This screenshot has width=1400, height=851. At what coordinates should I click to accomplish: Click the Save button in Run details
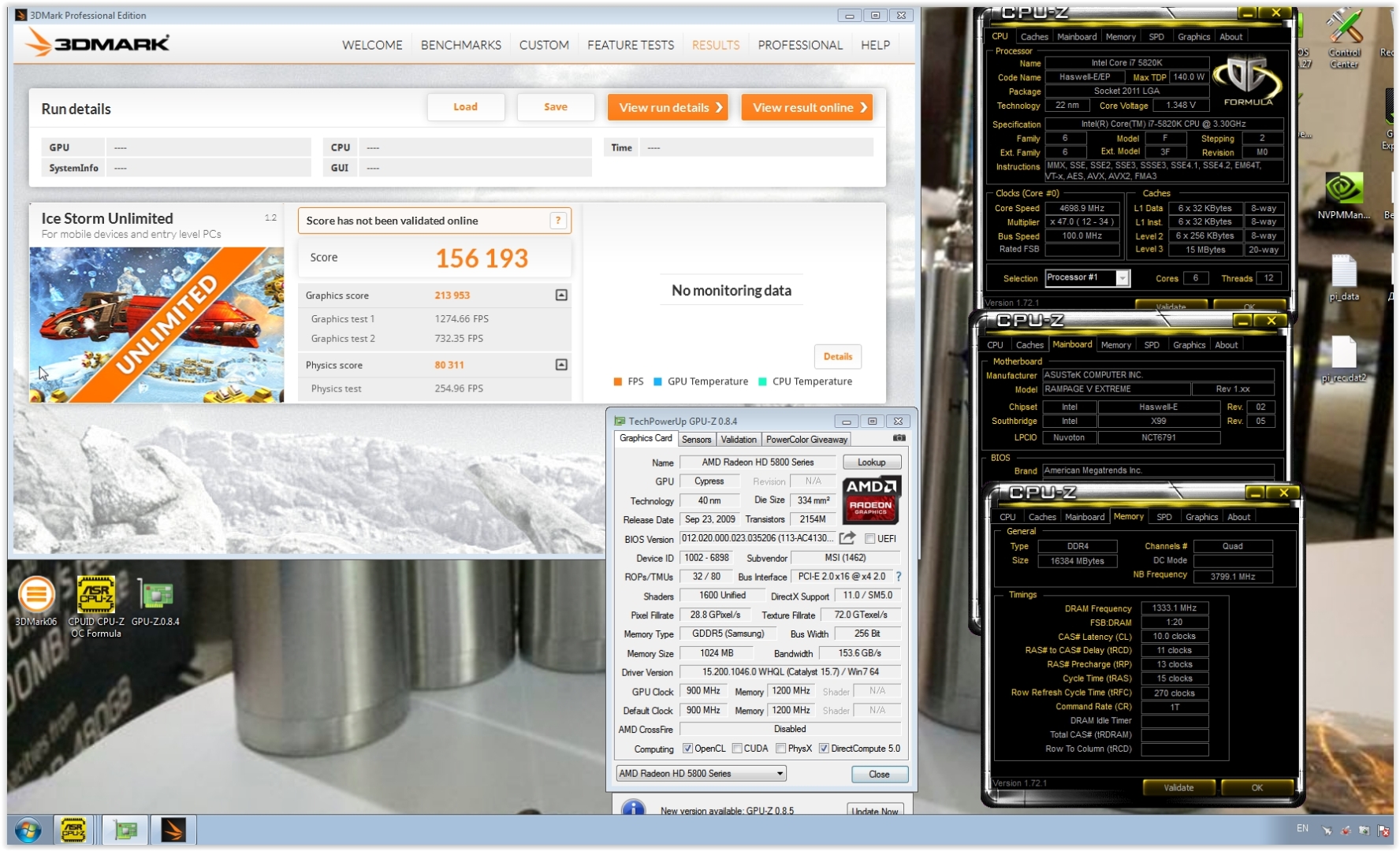(x=556, y=107)
